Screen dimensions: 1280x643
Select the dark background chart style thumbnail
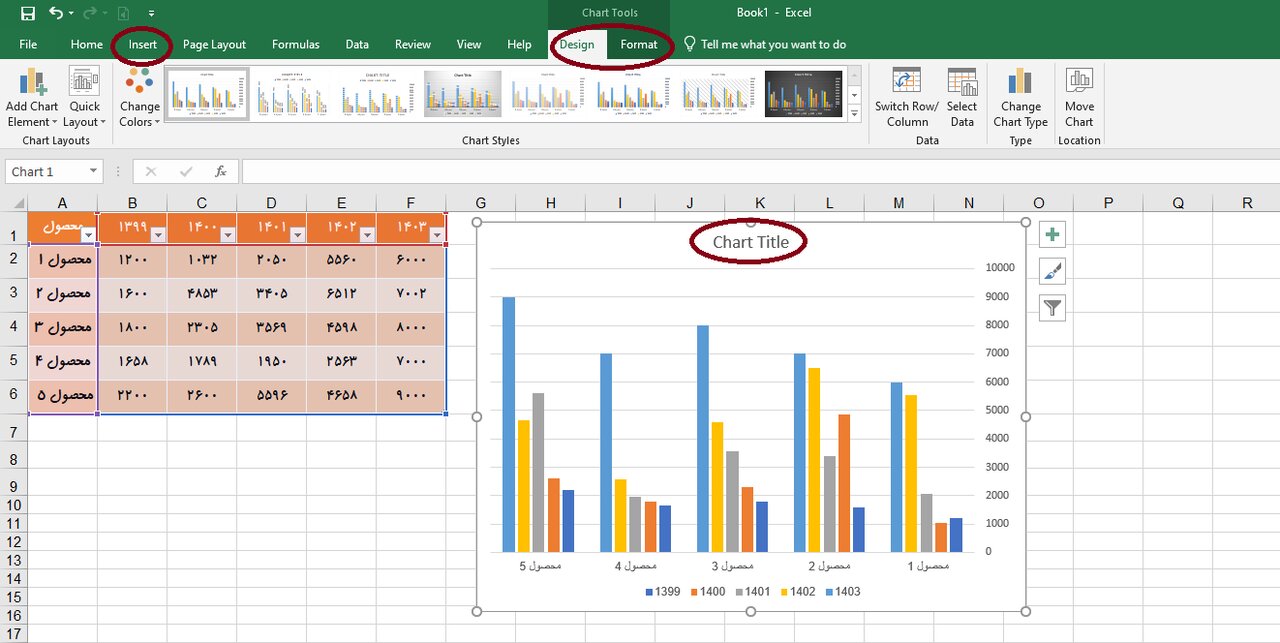(803, 94)
